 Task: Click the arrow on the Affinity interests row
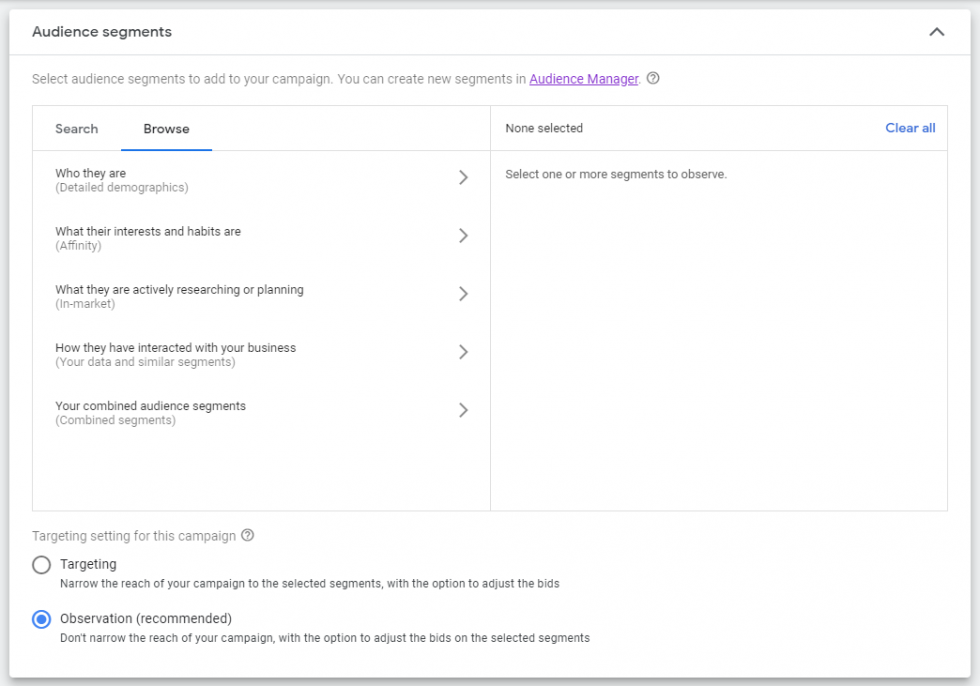pos(463,236)
